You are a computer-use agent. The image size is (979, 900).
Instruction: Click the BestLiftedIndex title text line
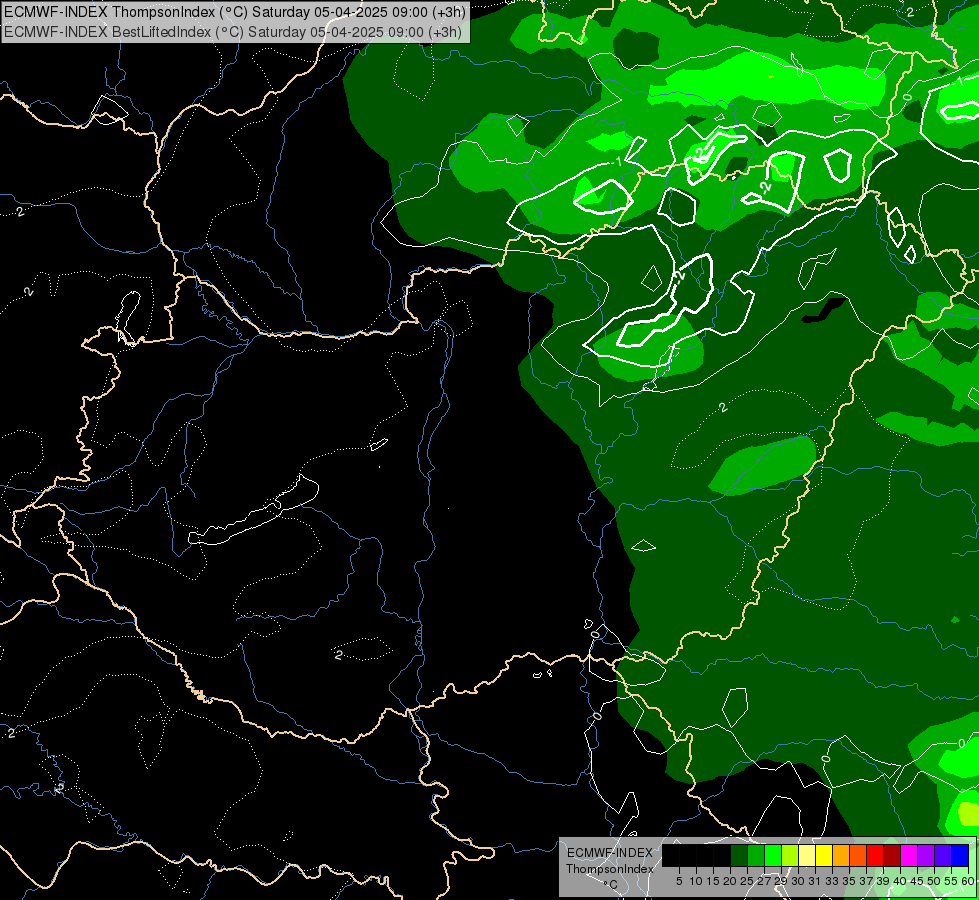pos(232,31)
